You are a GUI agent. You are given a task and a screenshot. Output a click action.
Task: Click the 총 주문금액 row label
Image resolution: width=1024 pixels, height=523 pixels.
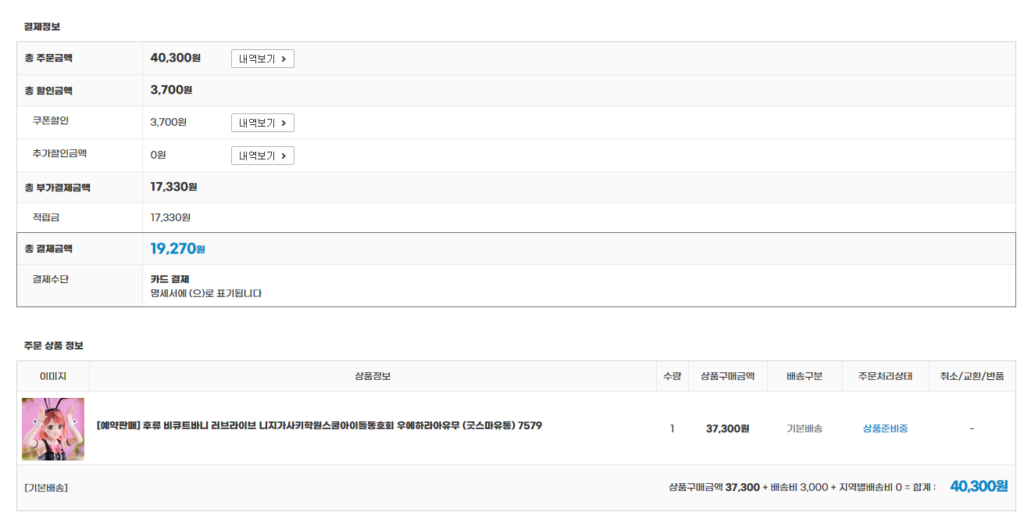48,58
